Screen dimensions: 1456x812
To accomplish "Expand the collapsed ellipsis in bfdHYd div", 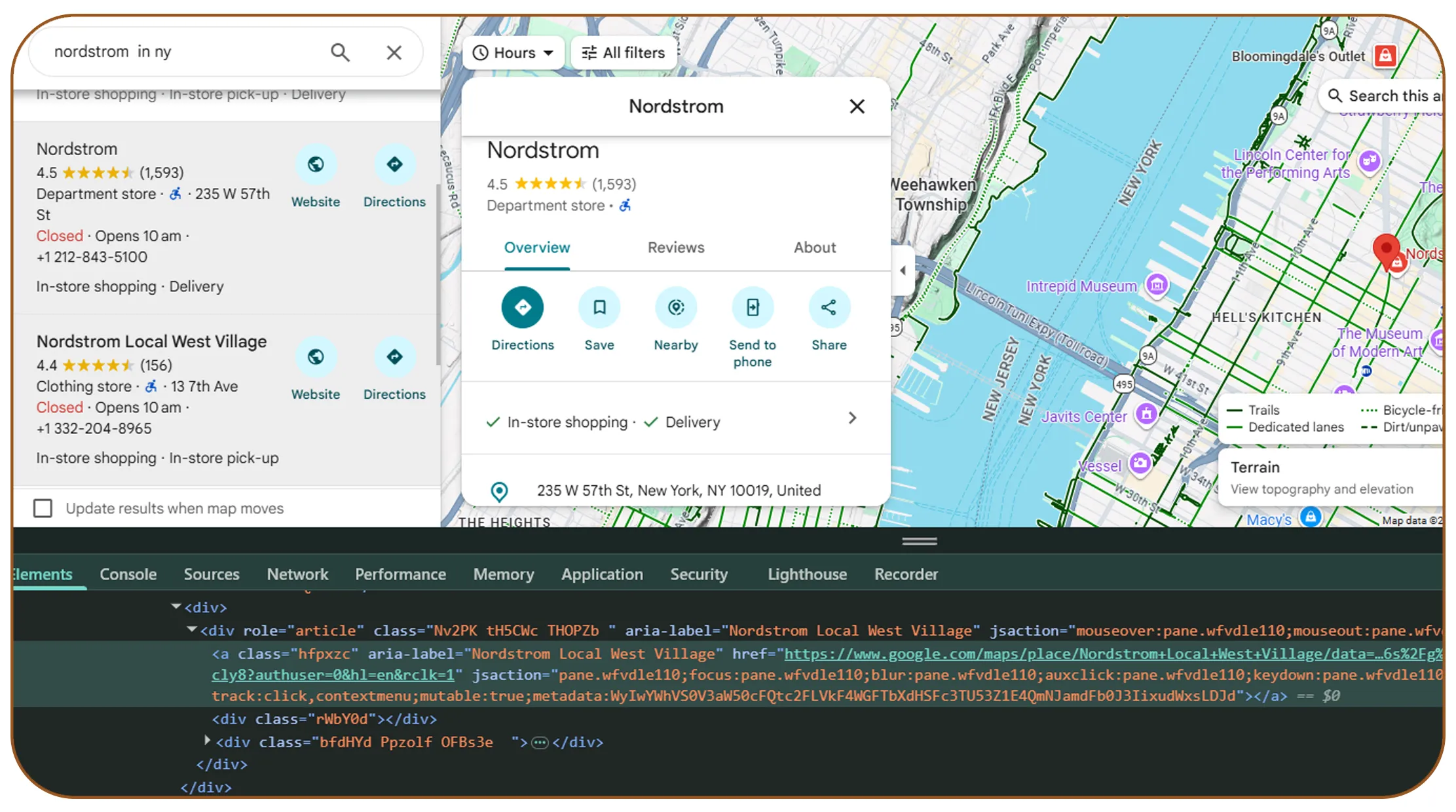I will (x=540, y=743).
